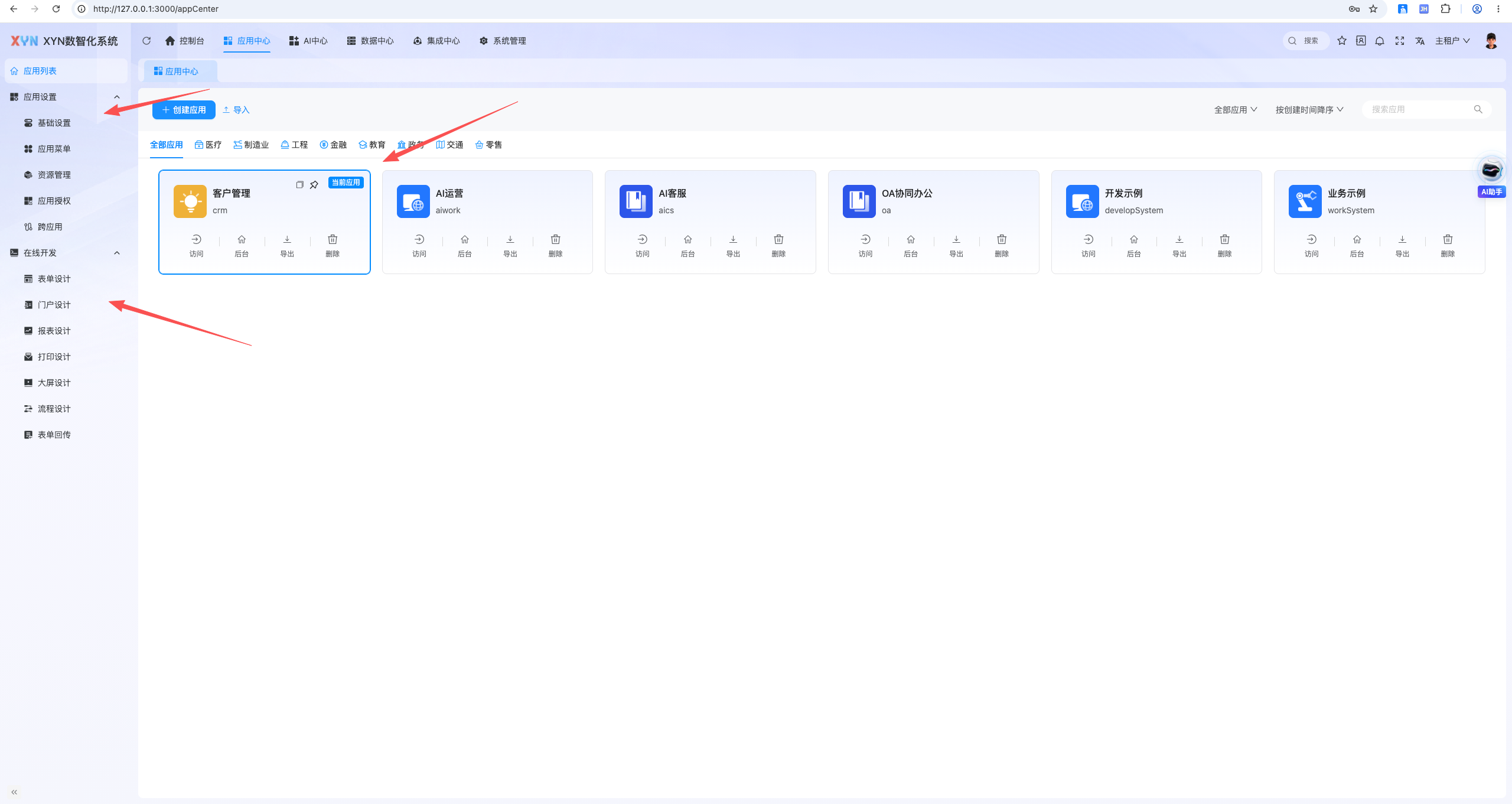1512x804 pixels.
Task: Export the AI运营 app
Action: (x=510, y=246)
